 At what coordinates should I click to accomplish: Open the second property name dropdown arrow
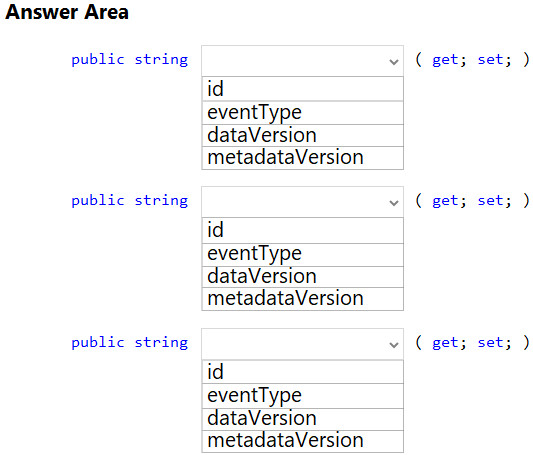tap(394, 203)
